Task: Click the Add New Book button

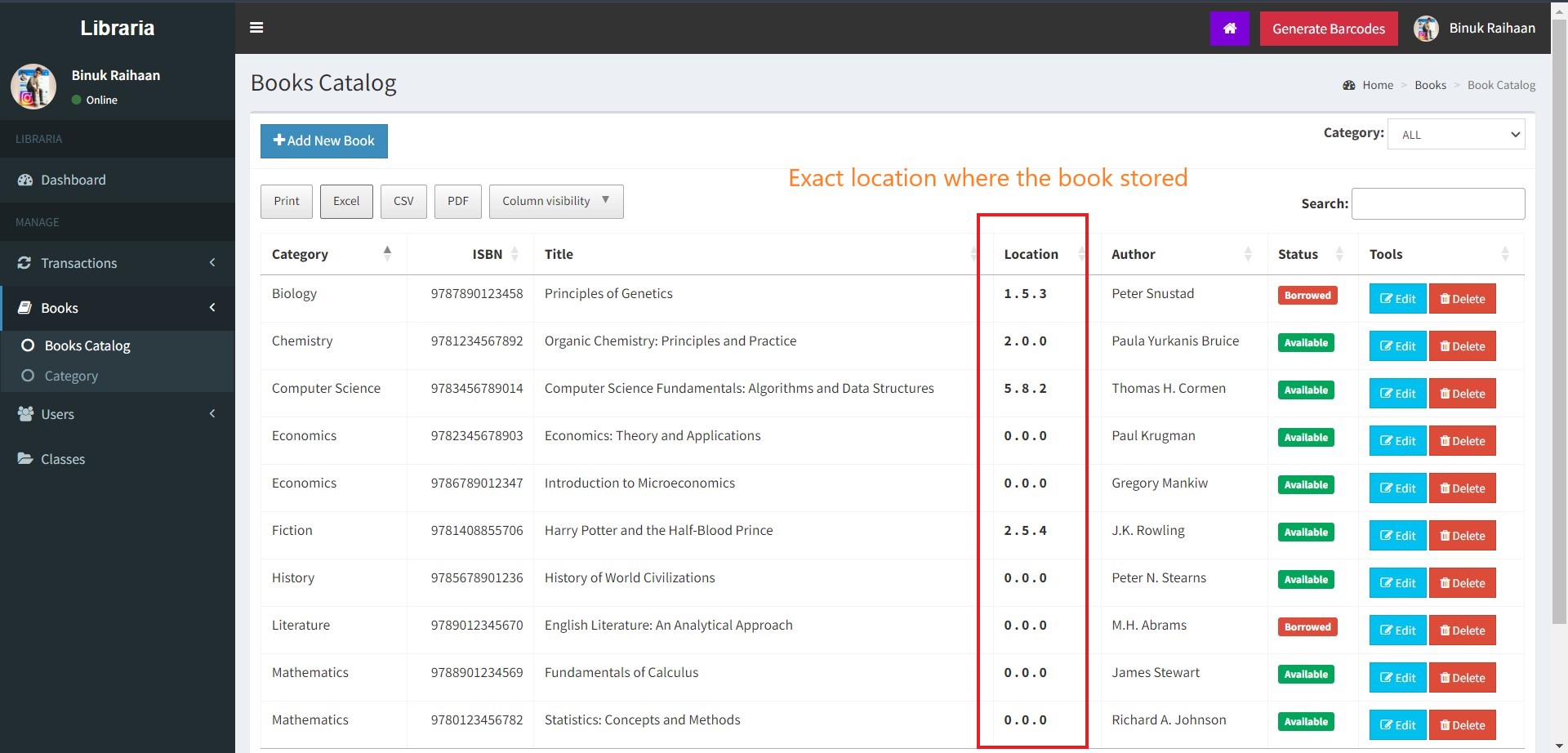Action: tap(324, 141)
